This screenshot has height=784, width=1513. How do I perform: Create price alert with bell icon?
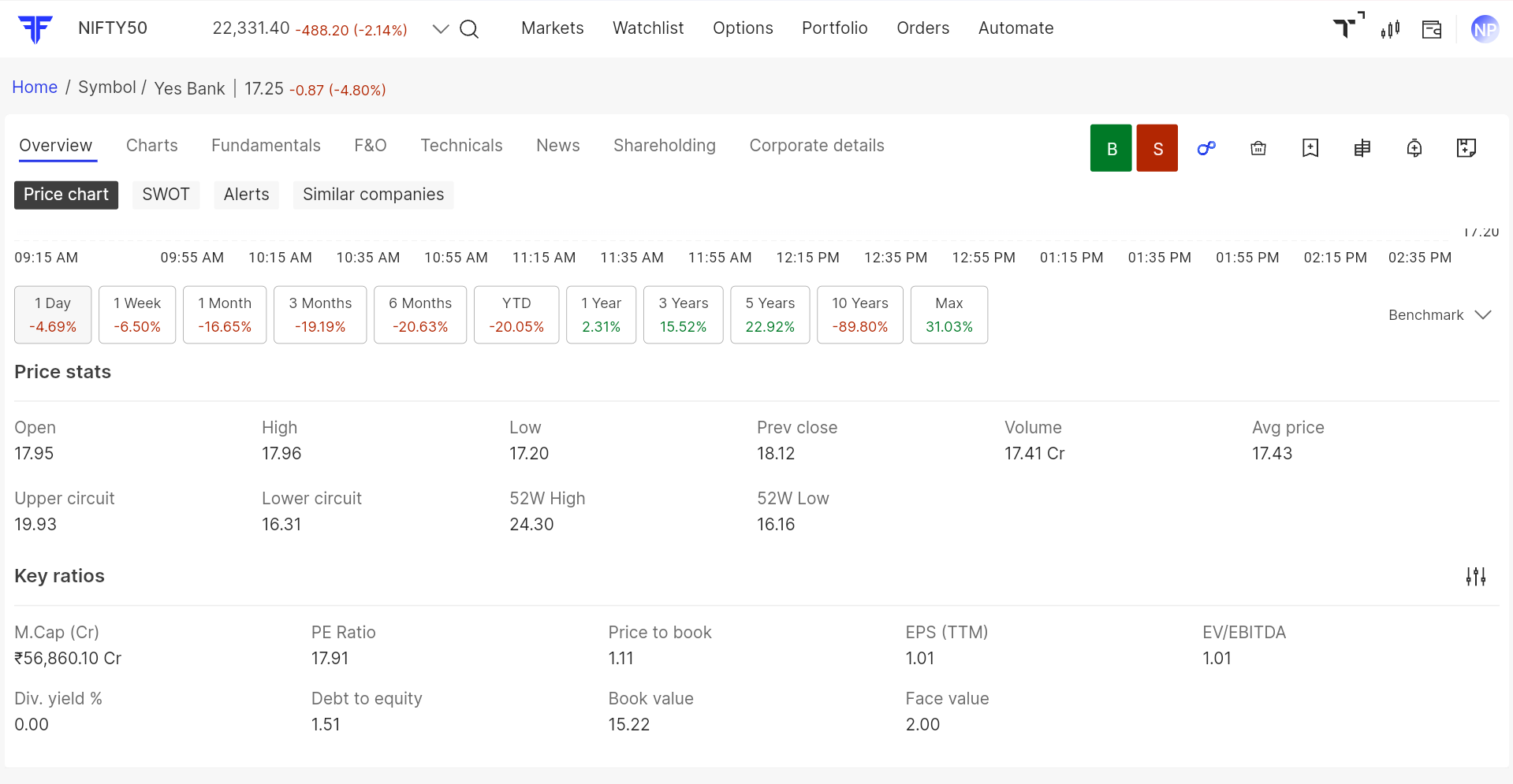point(1414,148)
